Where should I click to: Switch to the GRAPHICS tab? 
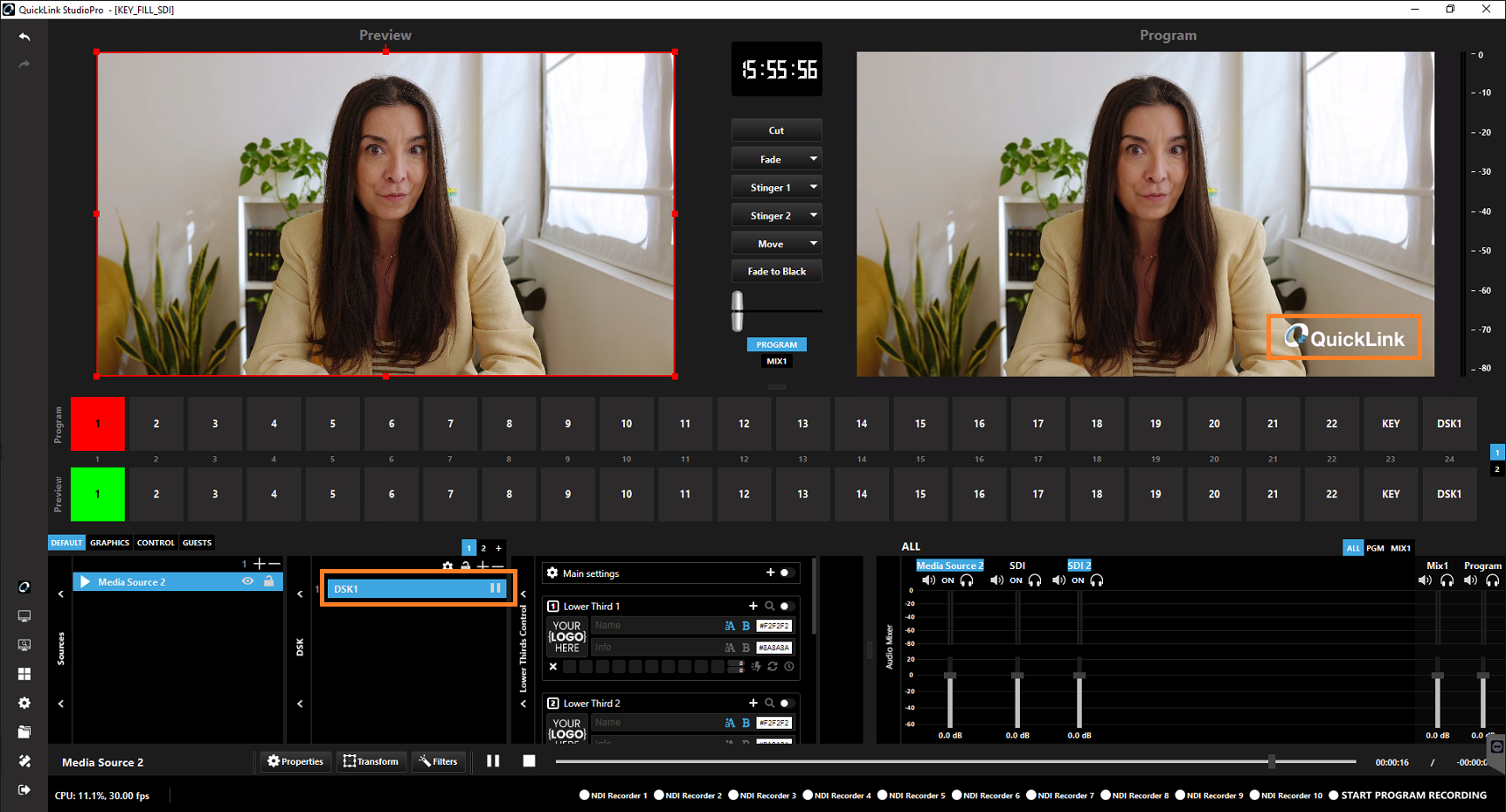109,543
